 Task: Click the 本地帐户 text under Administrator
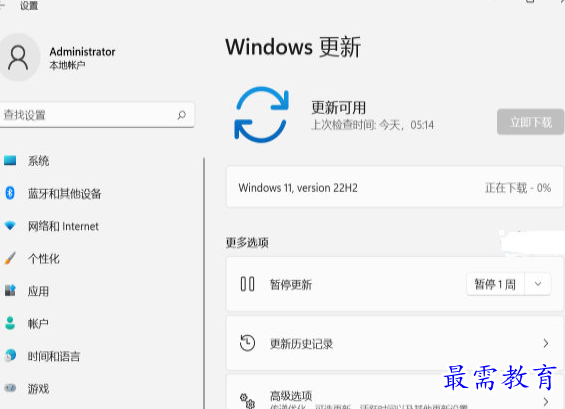point(67,65)
